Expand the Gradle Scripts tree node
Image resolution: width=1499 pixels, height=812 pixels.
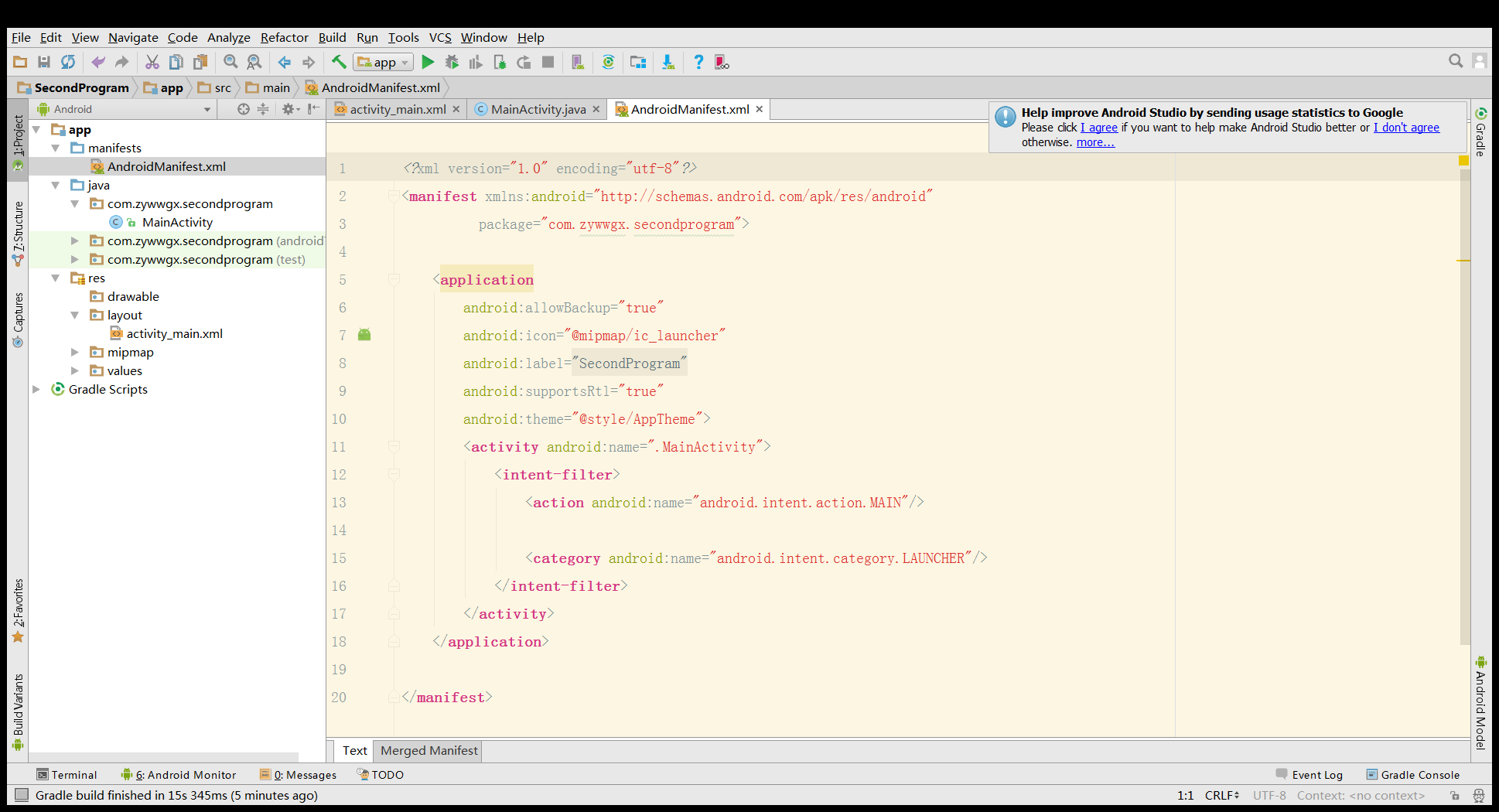point(36,389)
